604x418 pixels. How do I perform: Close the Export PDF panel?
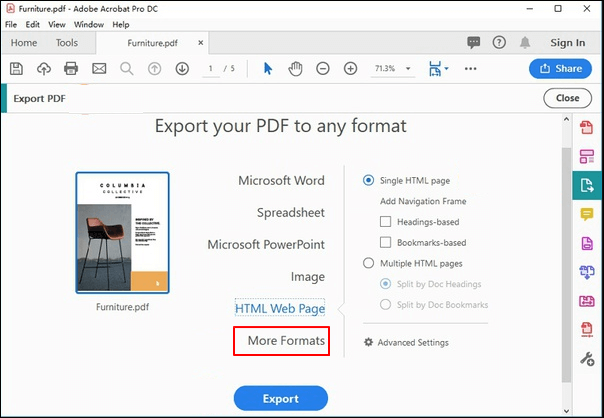tap(567, 98)
